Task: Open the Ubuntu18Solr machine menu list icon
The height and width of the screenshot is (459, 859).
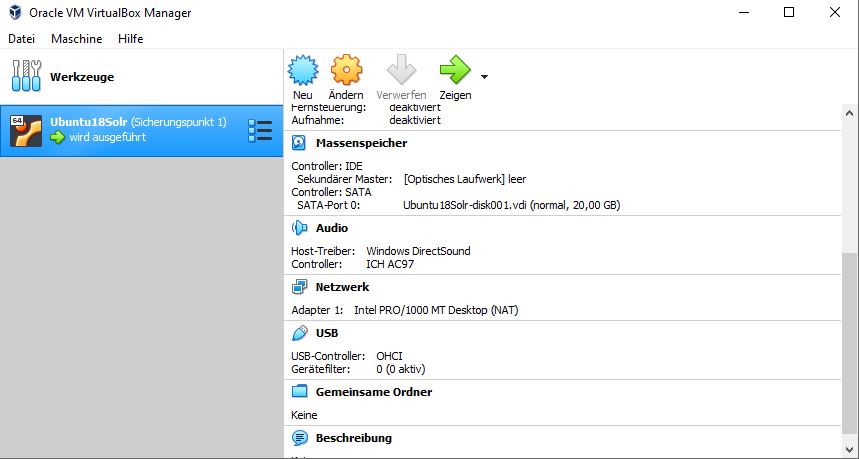Action: click(260, 131)
